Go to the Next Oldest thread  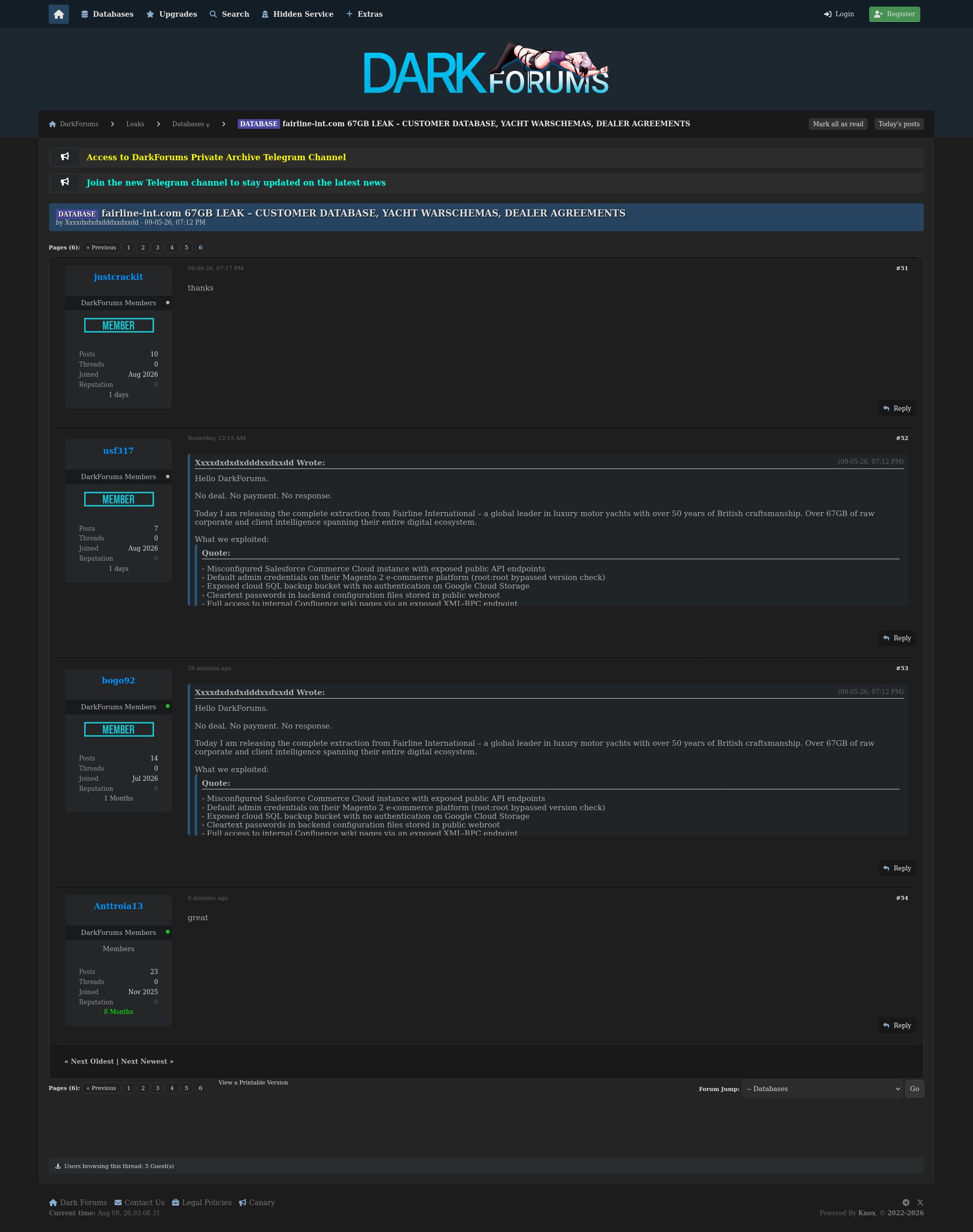point(92,1062)
